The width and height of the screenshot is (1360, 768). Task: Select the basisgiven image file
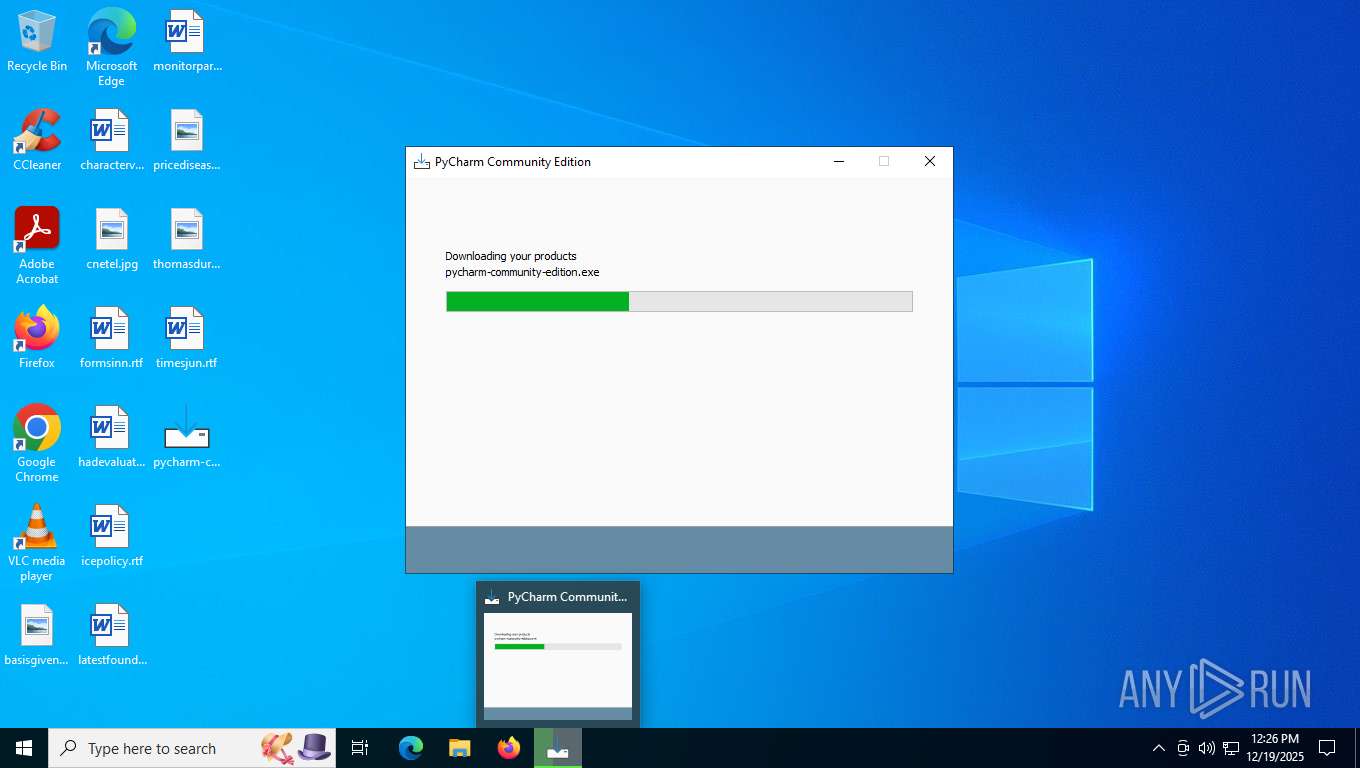click(x=37, y=635)
